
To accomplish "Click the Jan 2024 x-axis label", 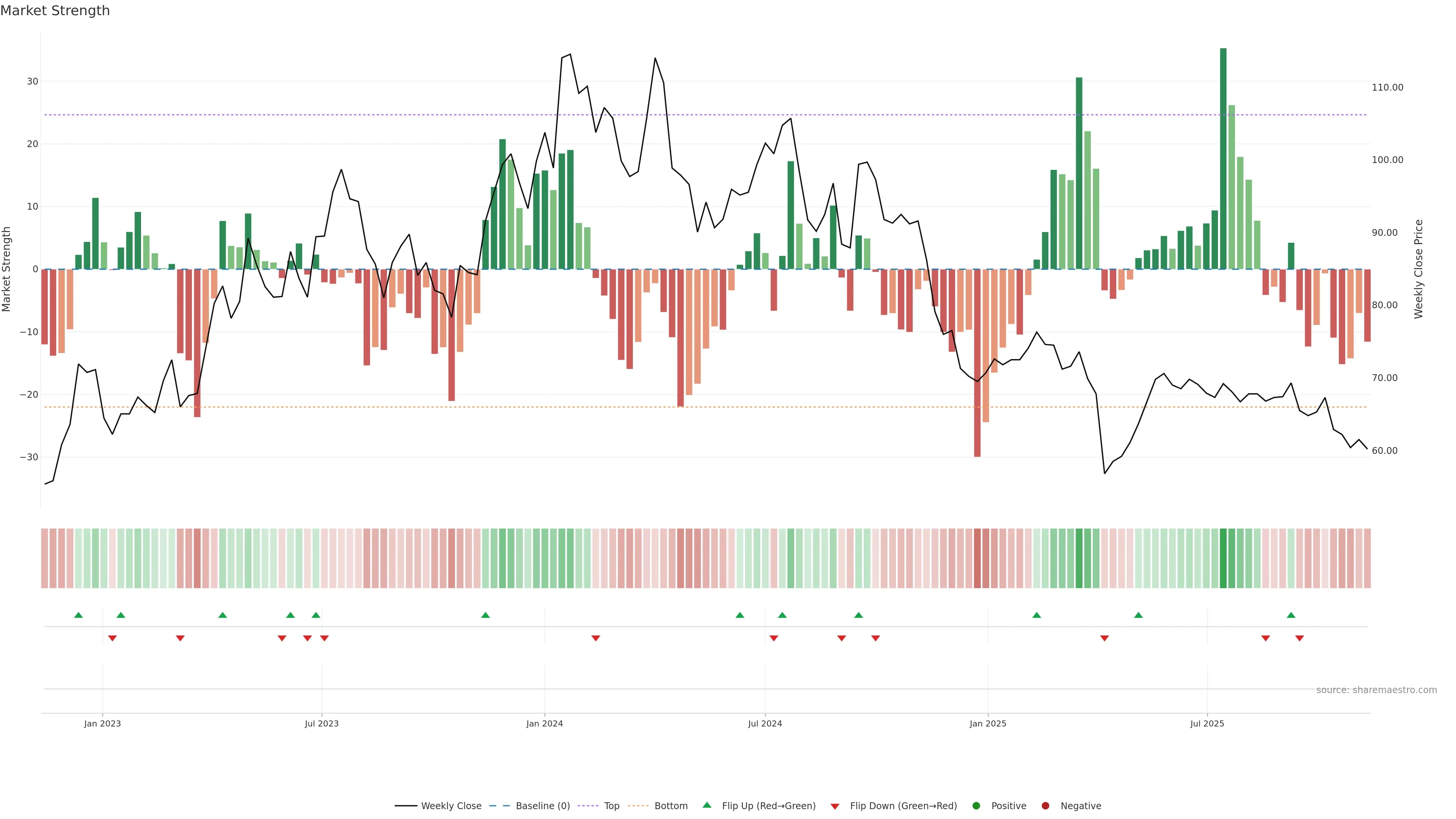I will click(544, 723).
